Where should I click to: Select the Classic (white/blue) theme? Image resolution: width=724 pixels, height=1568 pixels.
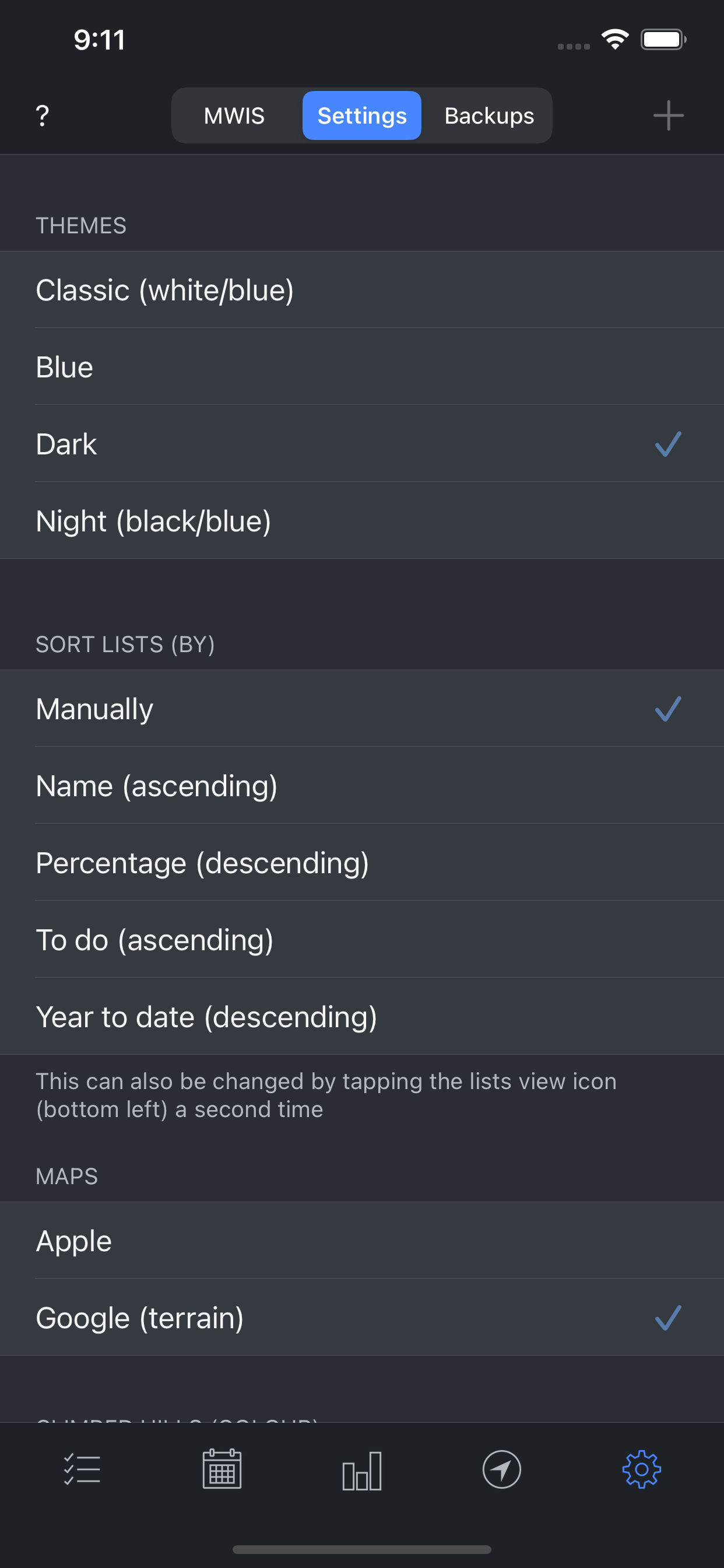(361, 290)
